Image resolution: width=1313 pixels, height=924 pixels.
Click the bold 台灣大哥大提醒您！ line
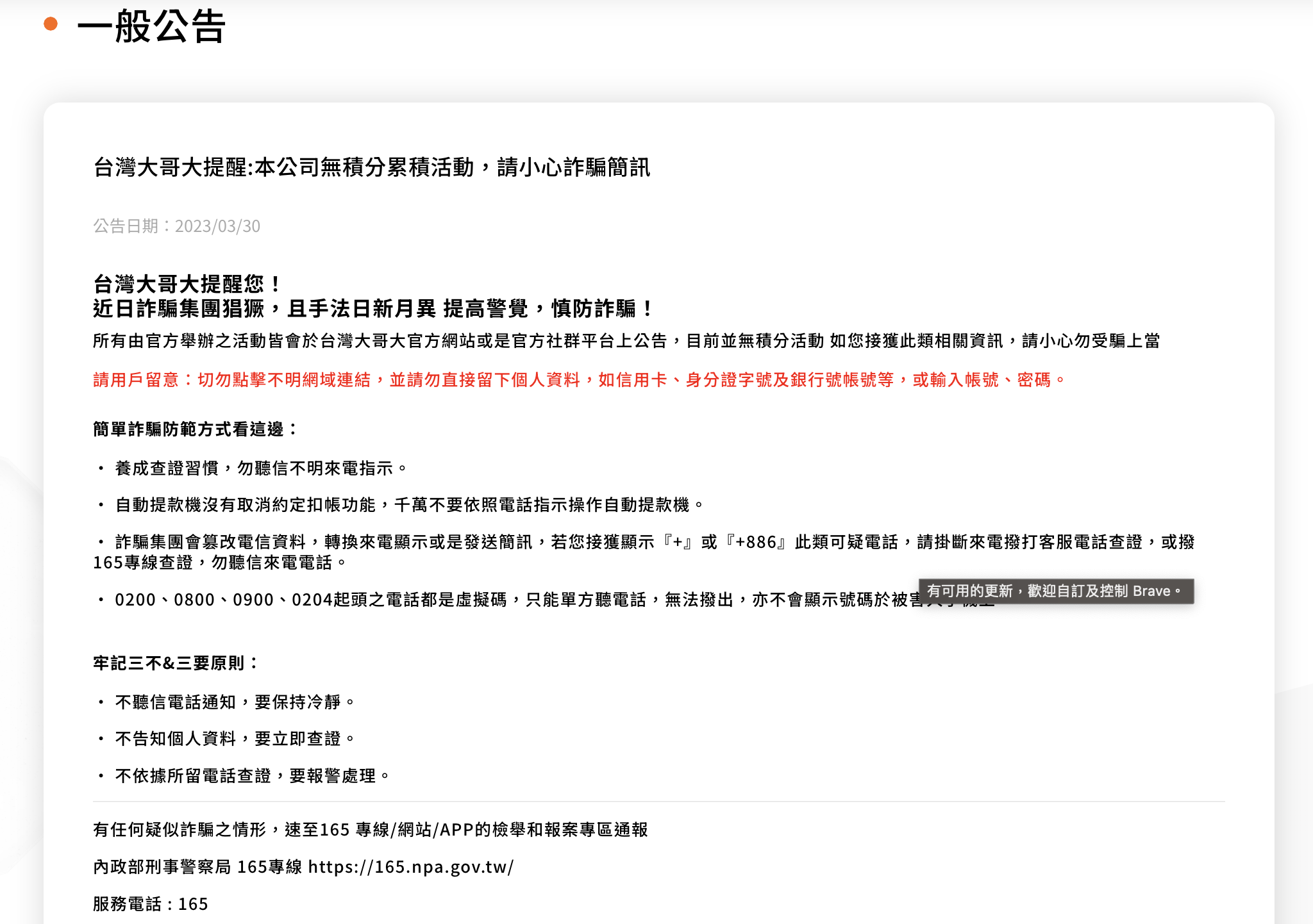tap(187, 284)
